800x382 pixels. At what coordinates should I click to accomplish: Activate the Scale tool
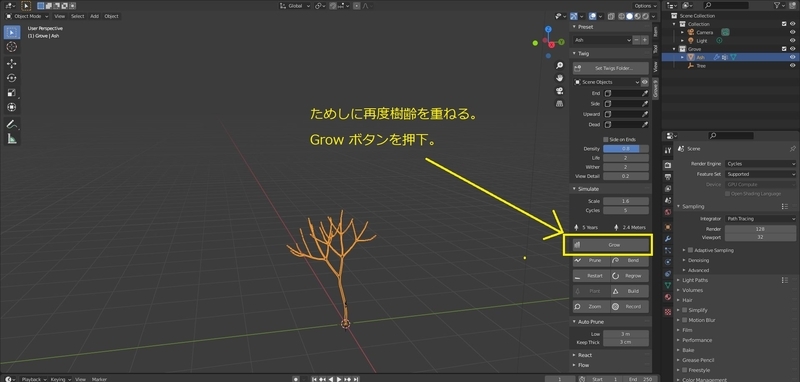11,93
